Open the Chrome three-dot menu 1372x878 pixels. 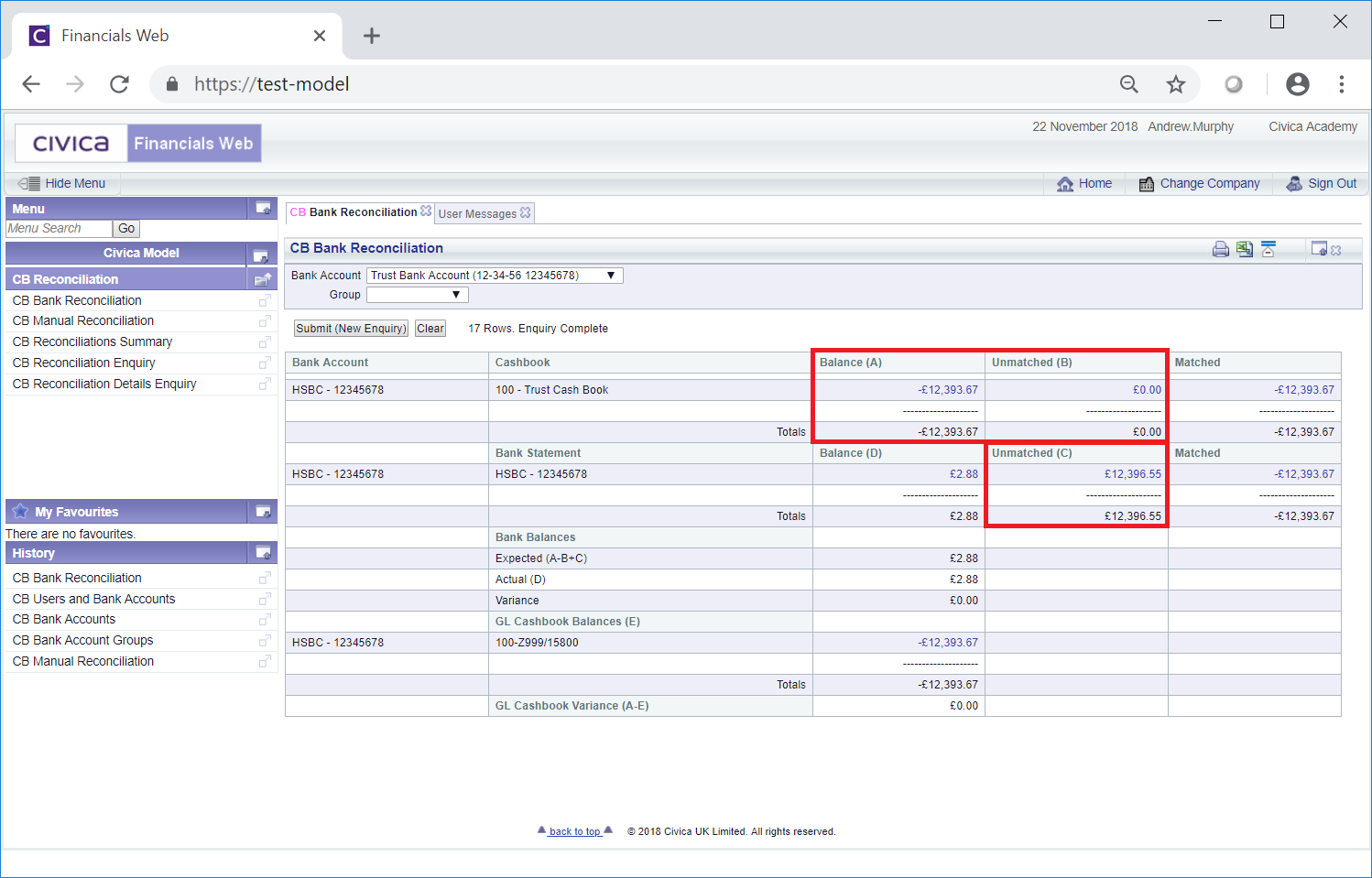point(1342,84)
